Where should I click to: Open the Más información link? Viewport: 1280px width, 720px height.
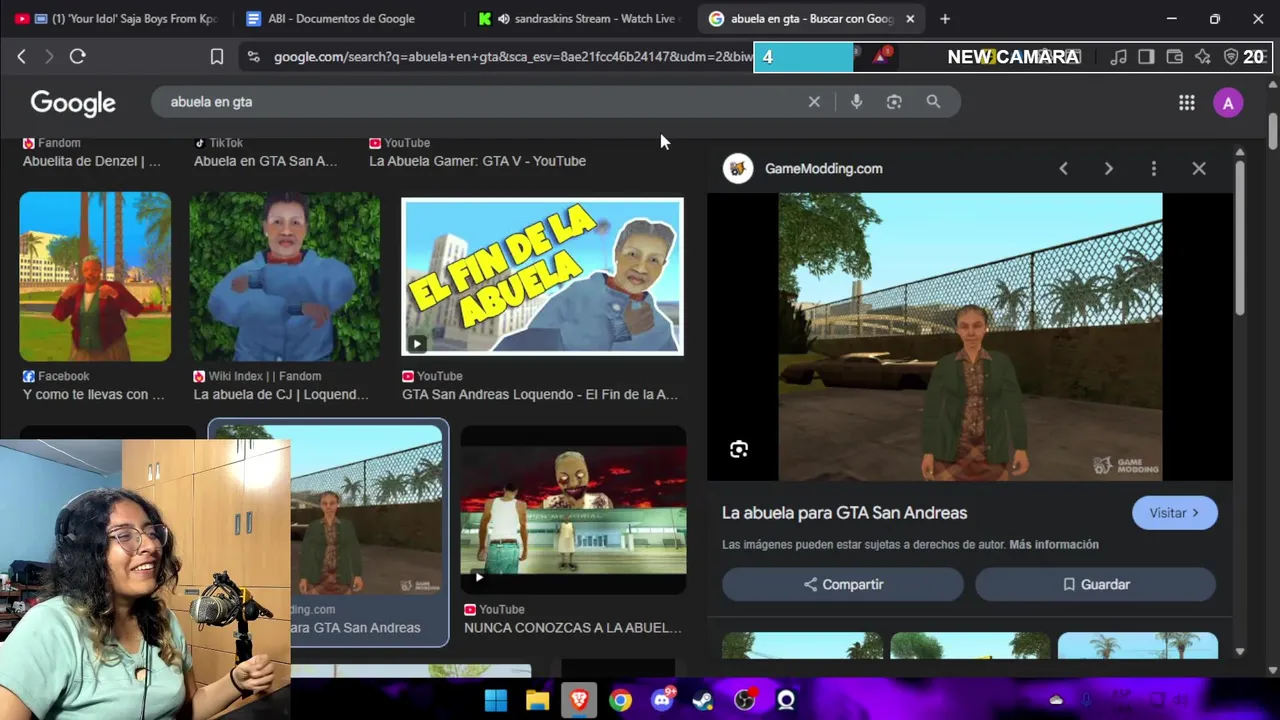[x=1053, y=545]
